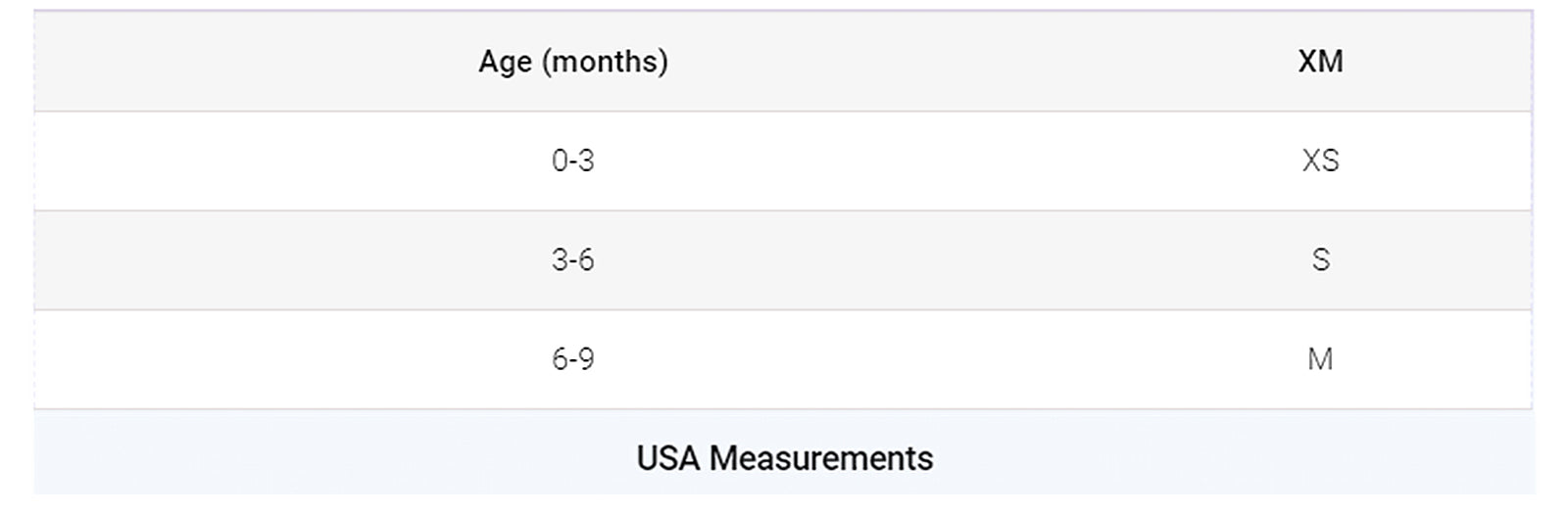Image resolution: width=1568 pixels, height=514 pixels.
Task: Click the S size cell
Action: tap(1320, 260)
